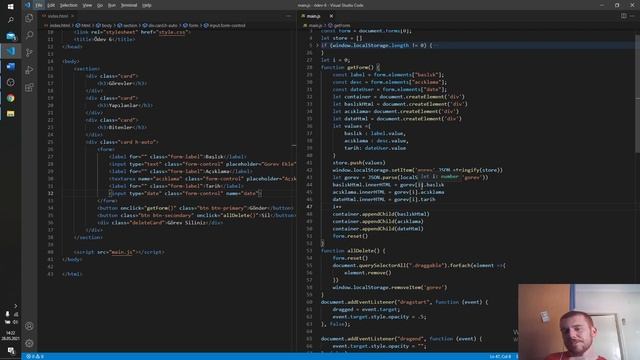Click the '<h3>Yapılanlar</h3>' line

[125, 105]
